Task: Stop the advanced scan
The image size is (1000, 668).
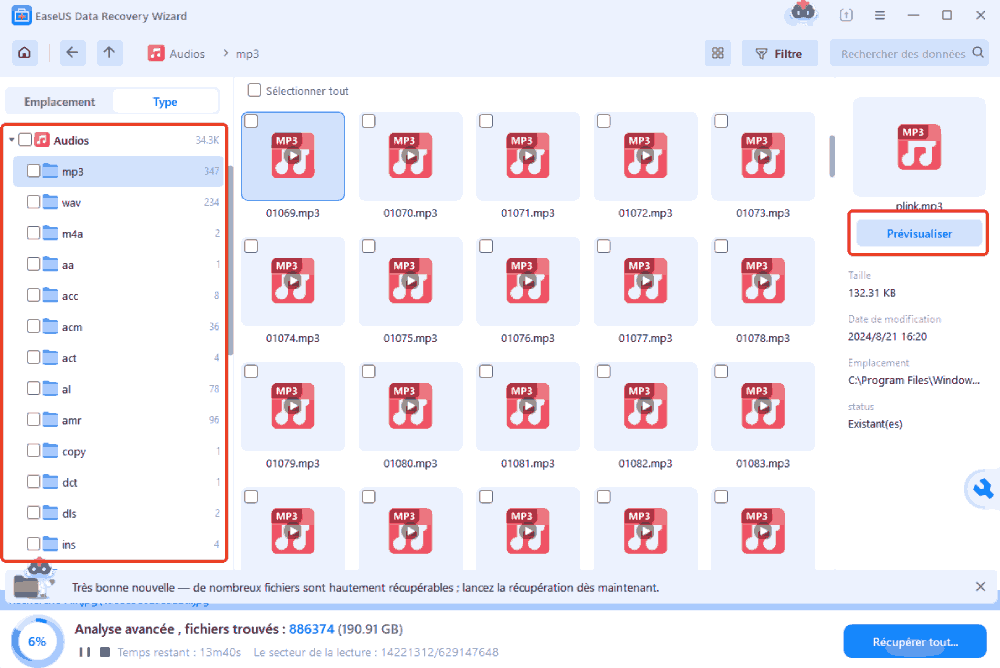Action: pos(105,652)
